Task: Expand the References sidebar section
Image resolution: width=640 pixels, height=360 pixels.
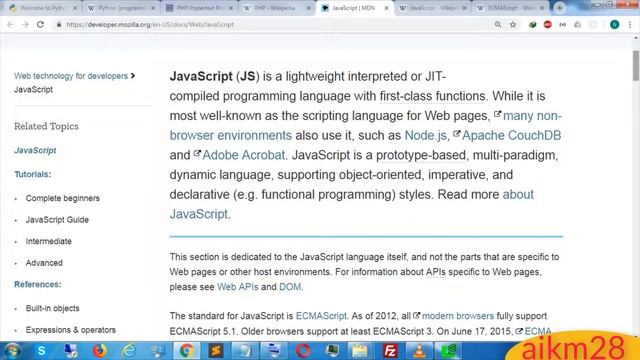Action: 38,284
